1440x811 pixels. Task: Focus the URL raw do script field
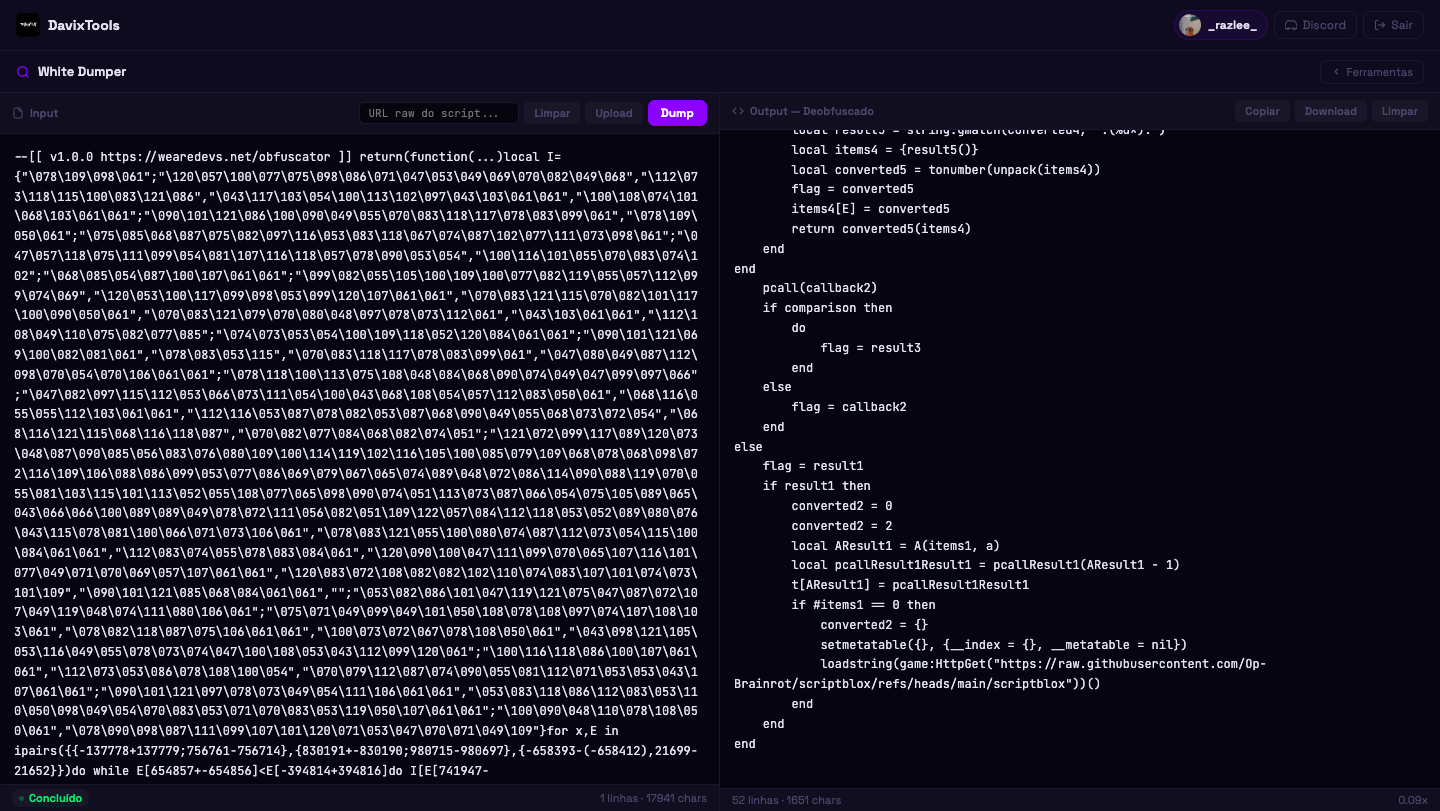pos(439,113)
